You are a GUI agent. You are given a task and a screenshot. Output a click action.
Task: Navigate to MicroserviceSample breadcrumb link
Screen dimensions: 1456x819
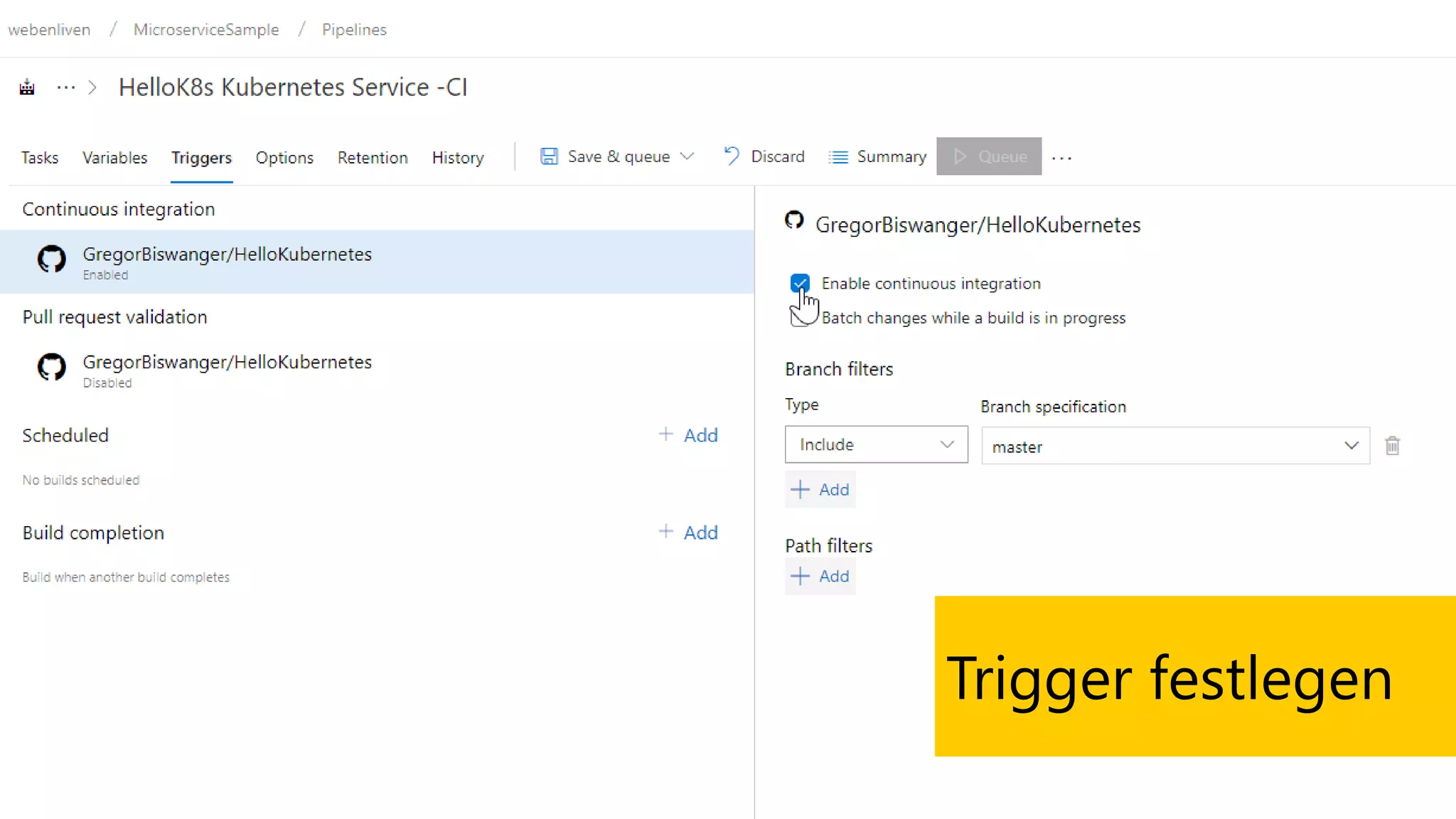(206, 30)
